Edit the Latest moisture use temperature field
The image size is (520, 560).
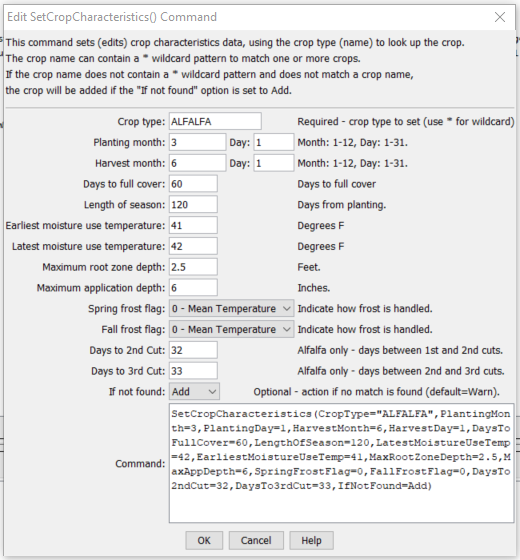point(193,246)
